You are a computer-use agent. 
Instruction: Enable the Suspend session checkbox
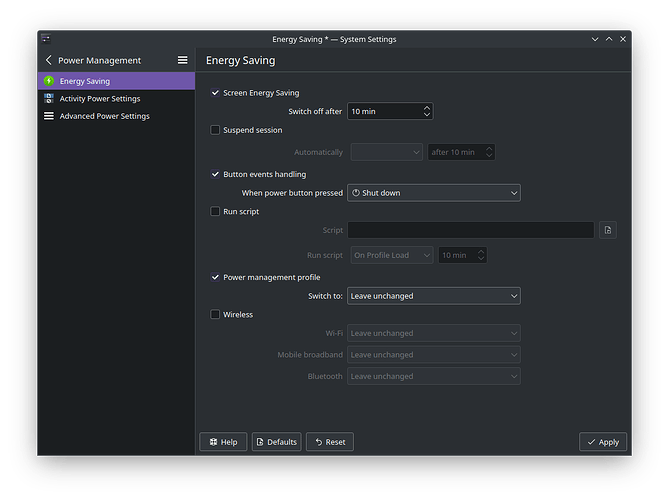click(x=215, y=130)
